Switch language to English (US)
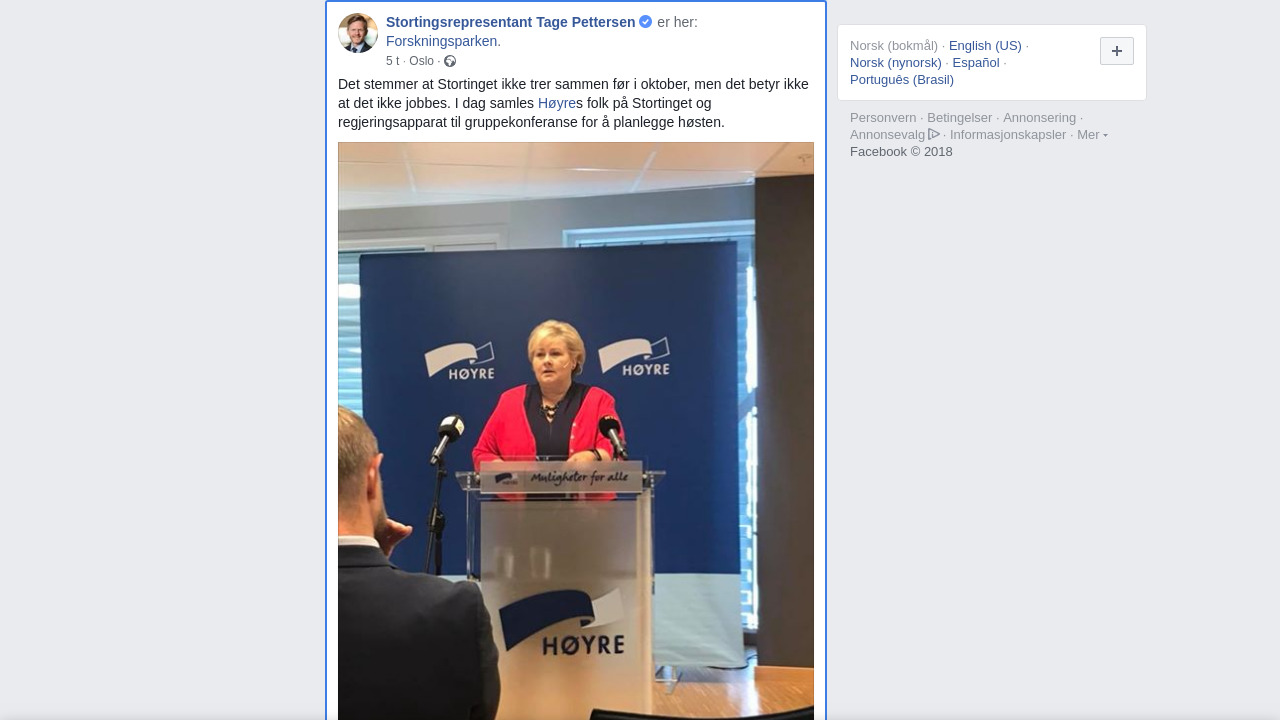Viewport: 1280px width, 720px height. [x=985, y=46]
